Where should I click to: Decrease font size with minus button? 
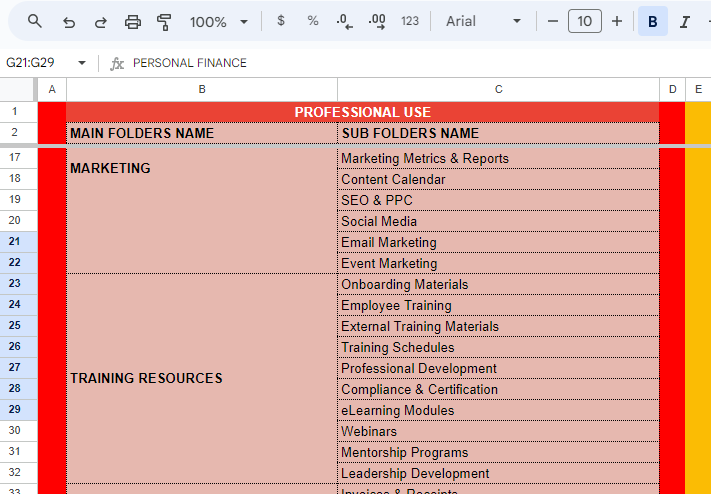(552, 21)
